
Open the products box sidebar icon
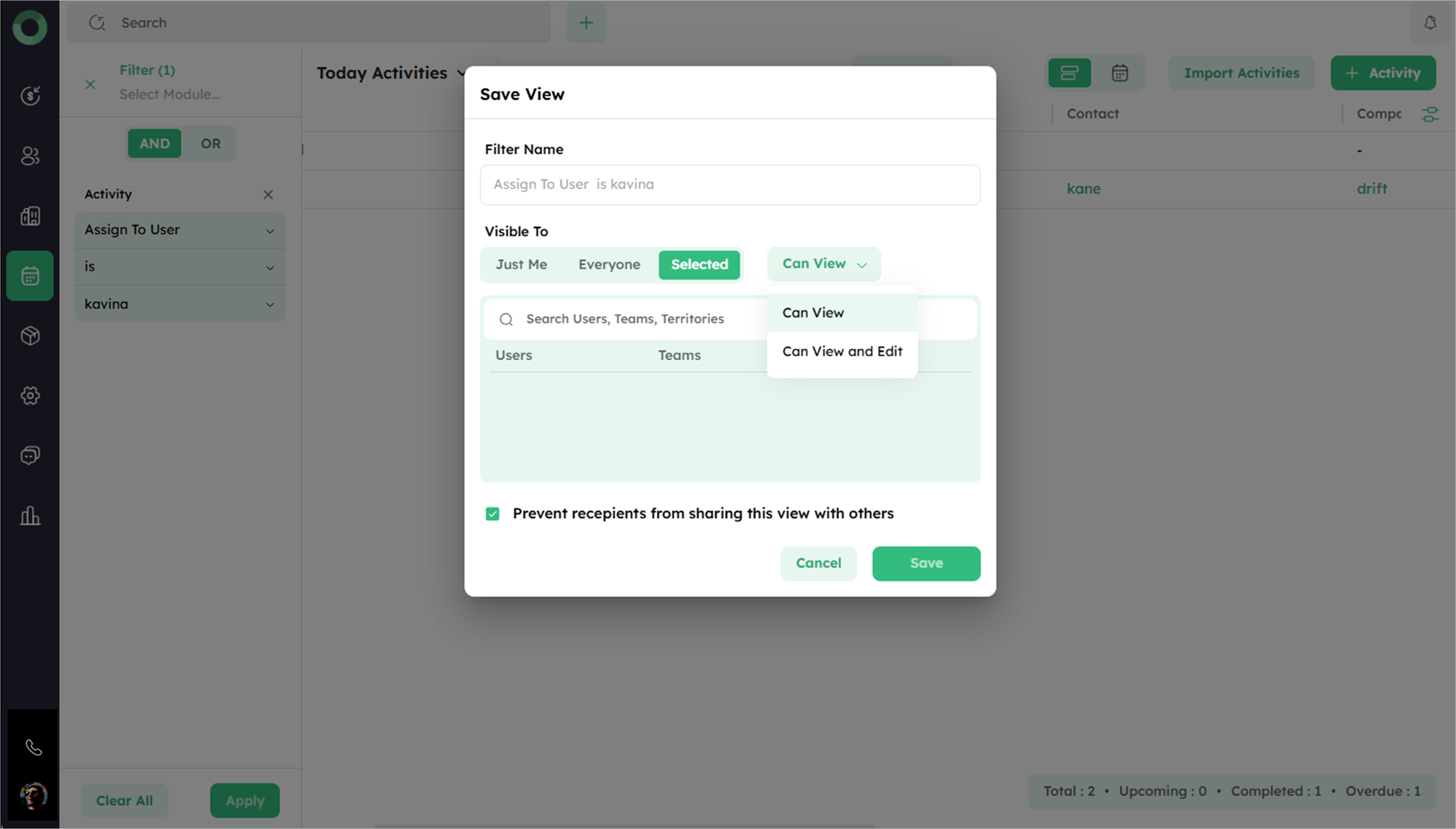(30, 336)
